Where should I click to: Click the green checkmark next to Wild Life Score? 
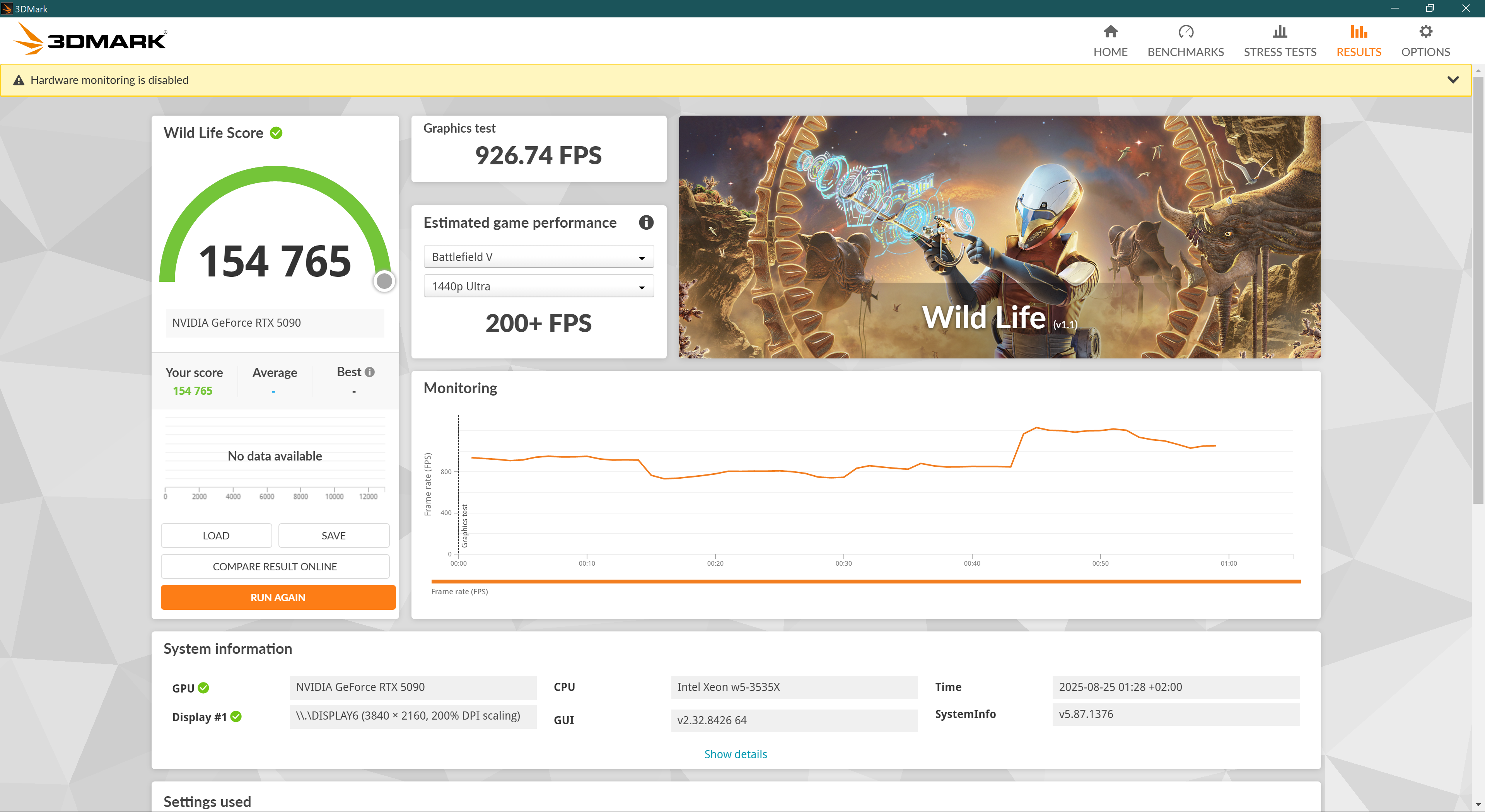pyautogui.click(x=276, y=133)
